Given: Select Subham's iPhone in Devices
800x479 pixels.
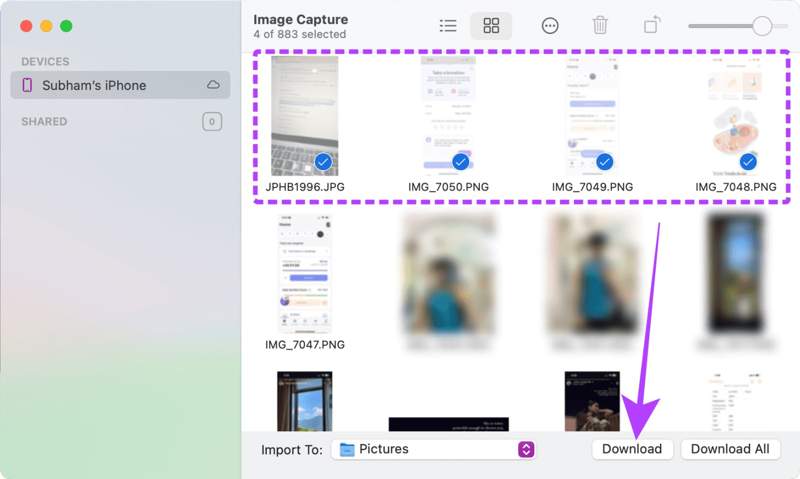Looking at the screenshot, I should pyautogui.click(x=94, y=86).
